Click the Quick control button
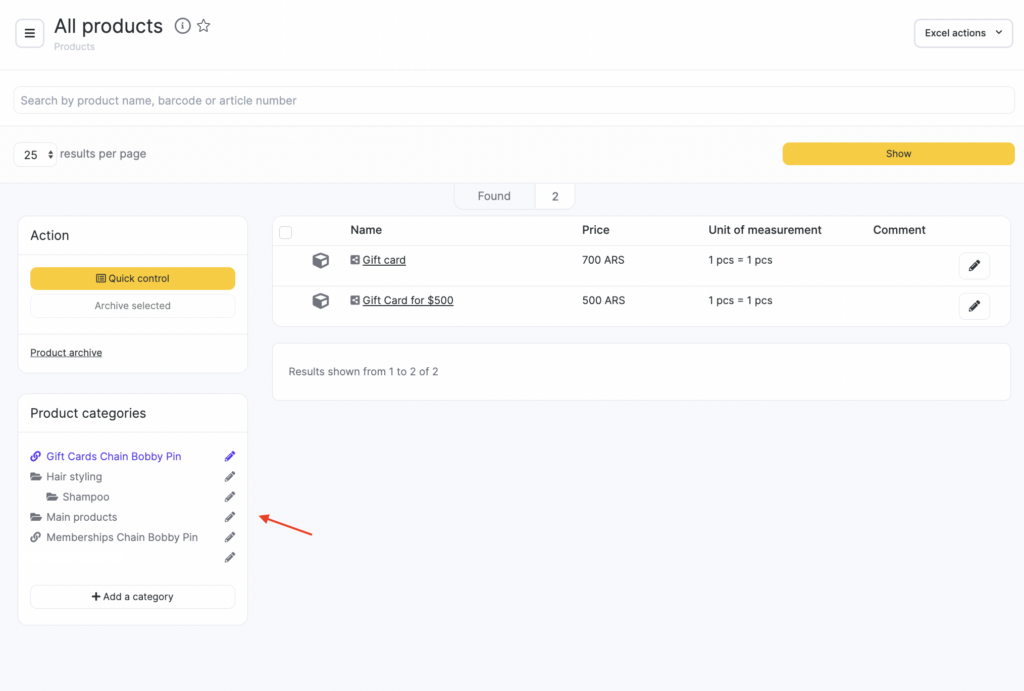1024x691 pixels. point(132,279)
